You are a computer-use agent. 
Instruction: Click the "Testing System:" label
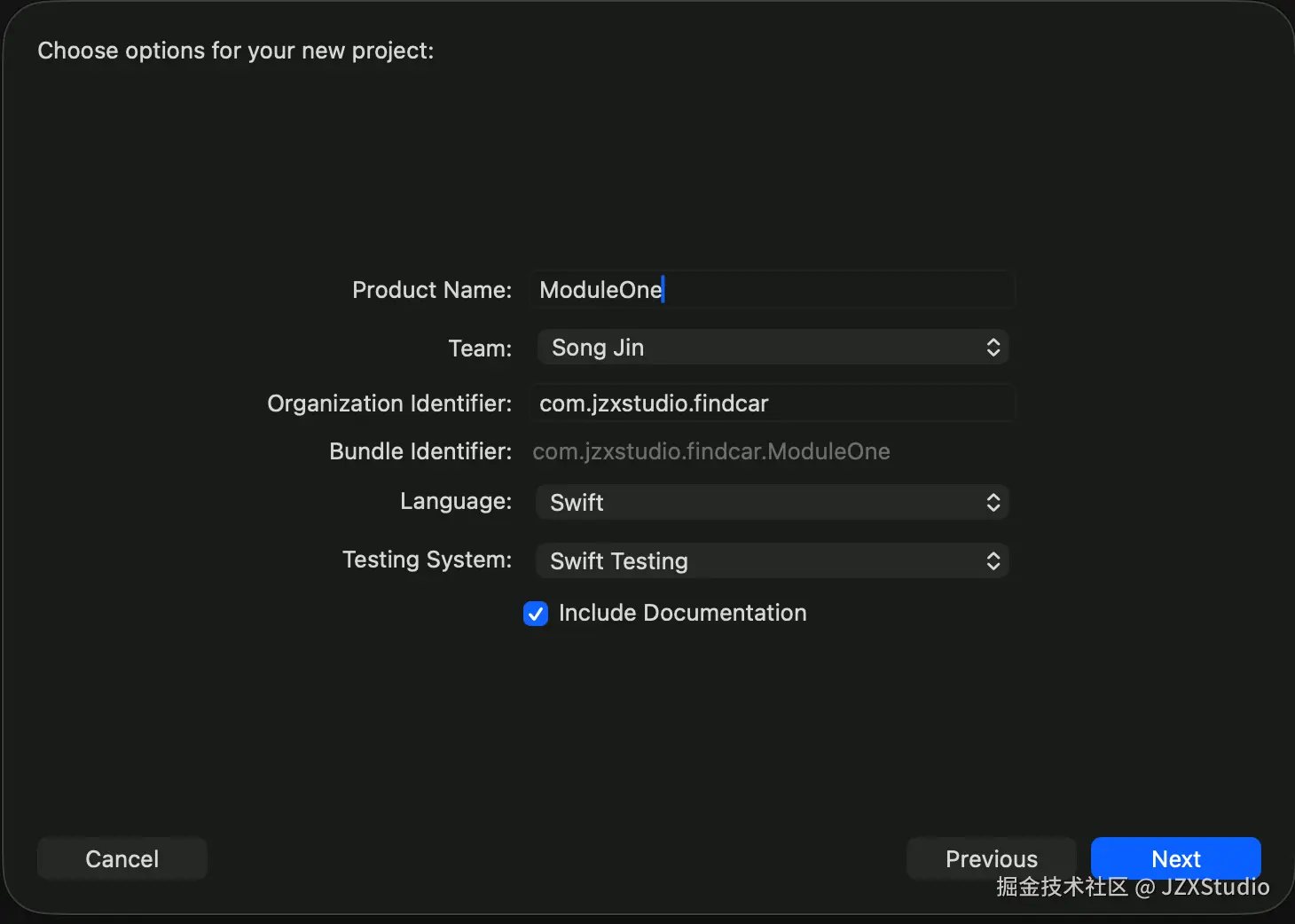click(x=427, y=560)
